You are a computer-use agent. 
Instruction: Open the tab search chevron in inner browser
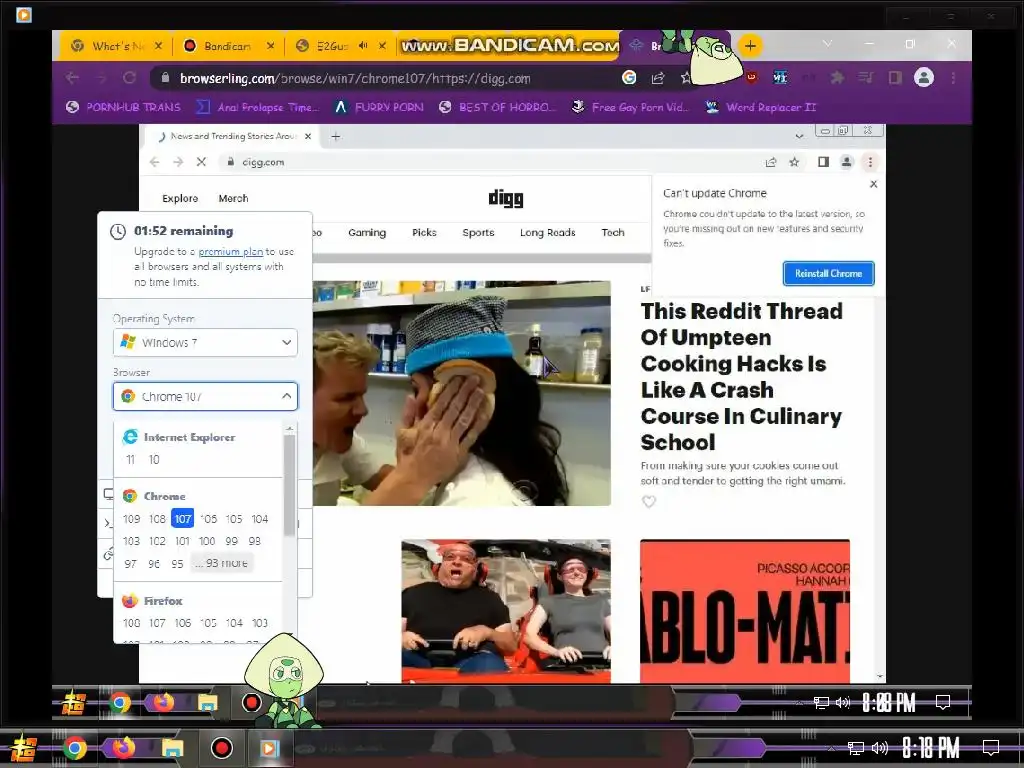click(x=799, y=136)
